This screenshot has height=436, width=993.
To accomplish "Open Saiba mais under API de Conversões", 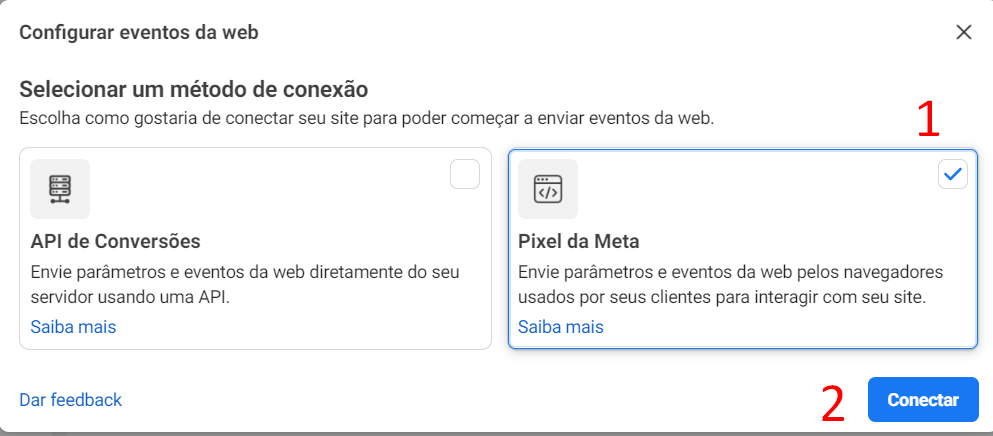I will (x=73, y=327).
